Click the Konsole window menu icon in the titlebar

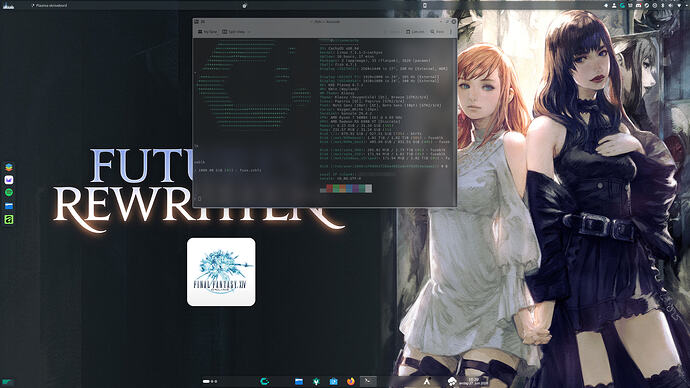pos(197,21)
